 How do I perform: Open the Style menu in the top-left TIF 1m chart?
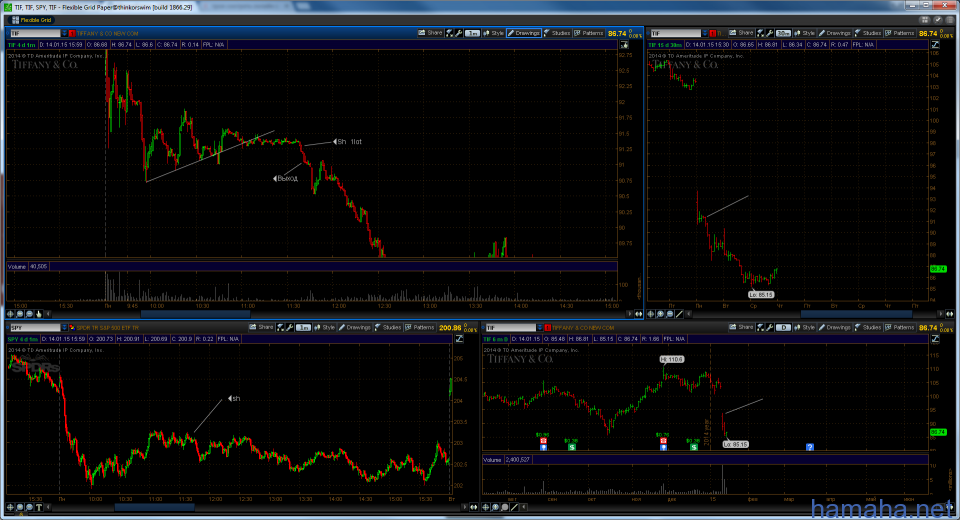(493, 33)
